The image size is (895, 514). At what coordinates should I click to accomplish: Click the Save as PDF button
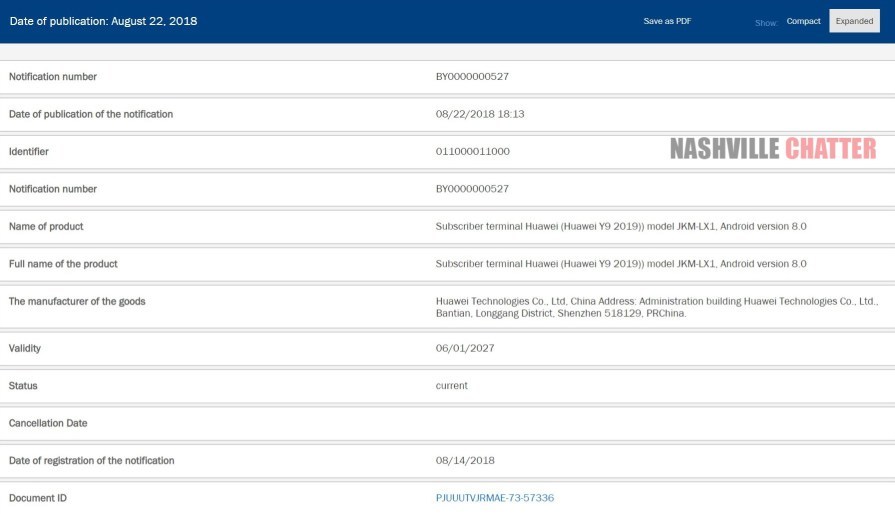pyautogui.click(x=667, y=21)
